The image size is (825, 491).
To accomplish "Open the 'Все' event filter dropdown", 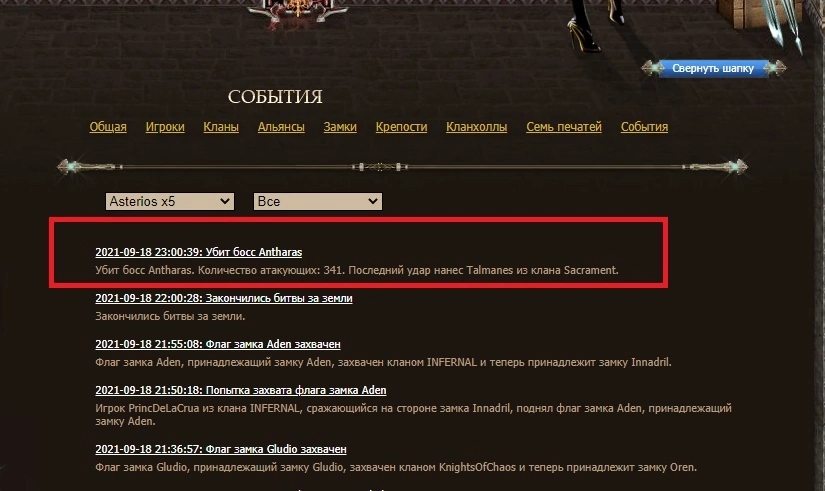I will tap(318, 201).
